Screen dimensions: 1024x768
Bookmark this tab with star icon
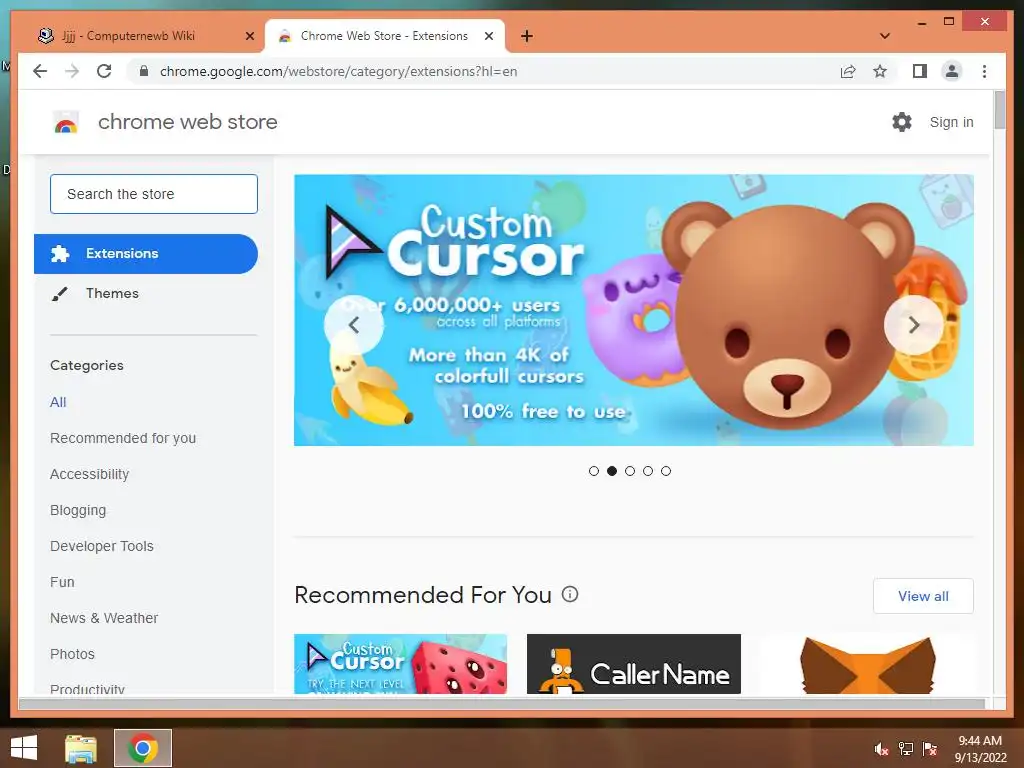click(x=880, y=71)
